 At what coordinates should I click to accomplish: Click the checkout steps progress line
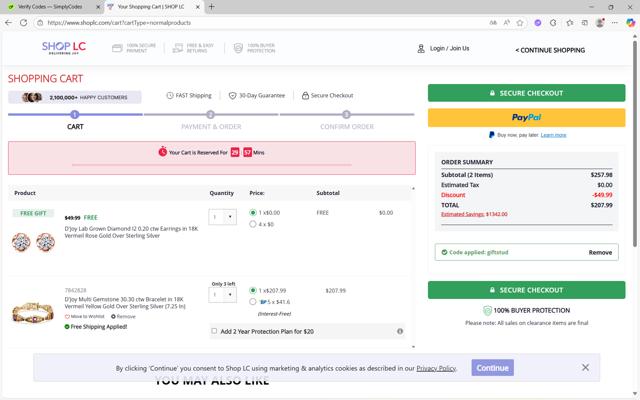211,115
